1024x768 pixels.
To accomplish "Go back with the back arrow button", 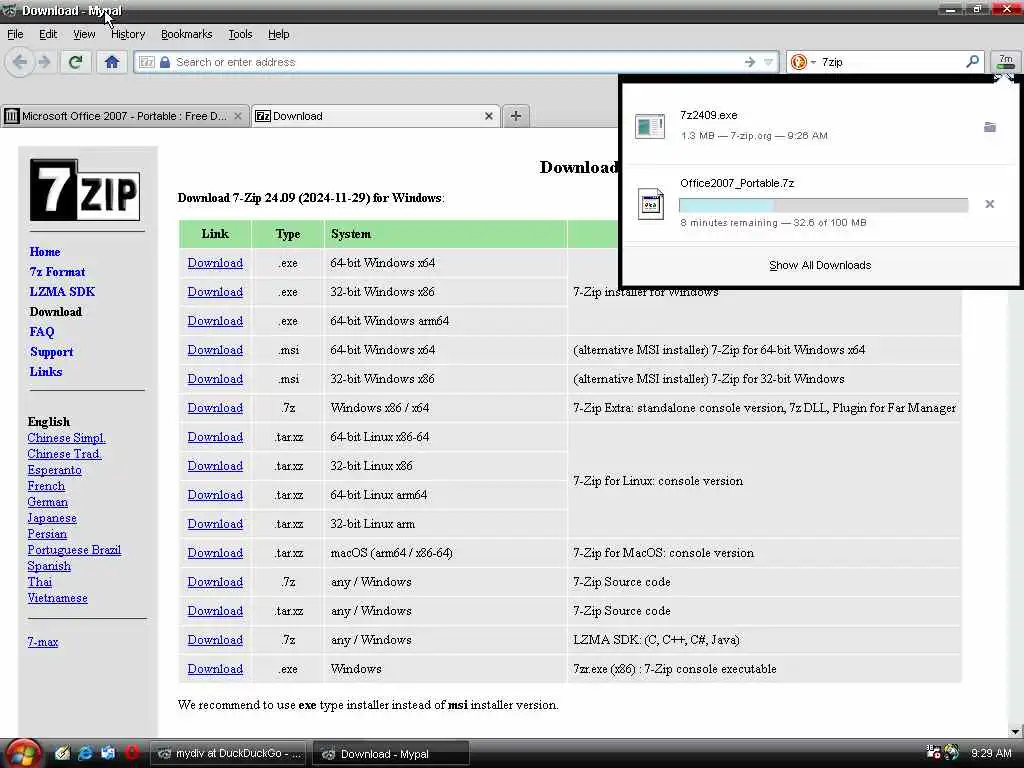I will [20, 62].
